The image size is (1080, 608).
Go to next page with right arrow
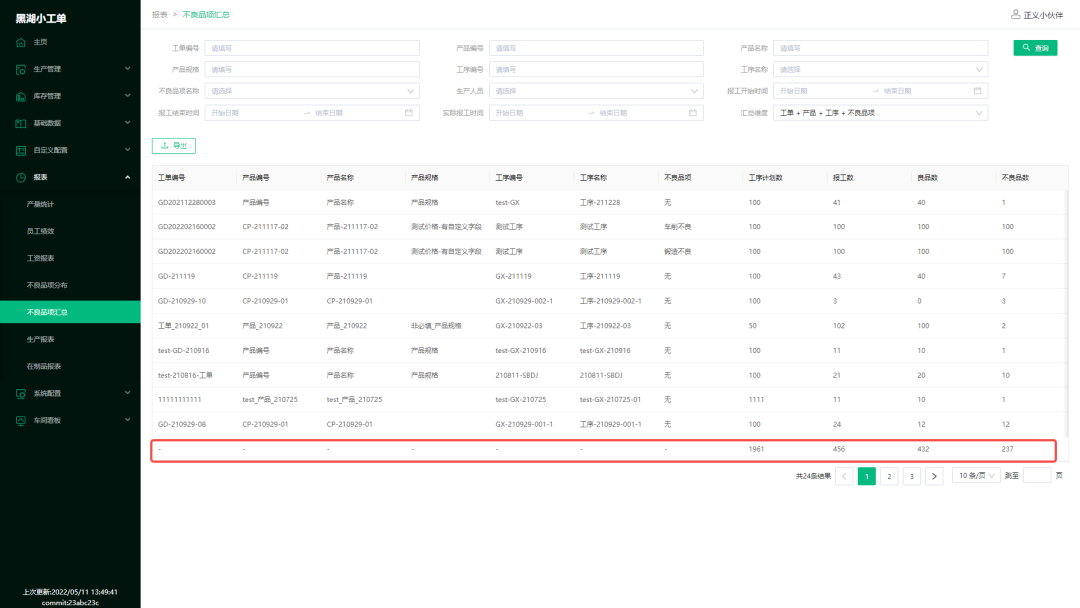tap(934, 476)
